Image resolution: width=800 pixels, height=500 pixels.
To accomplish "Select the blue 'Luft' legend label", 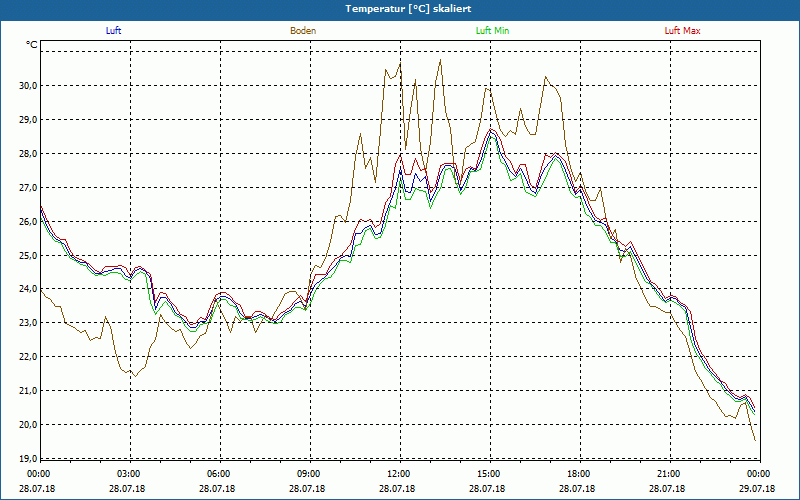I will (113, 31).
